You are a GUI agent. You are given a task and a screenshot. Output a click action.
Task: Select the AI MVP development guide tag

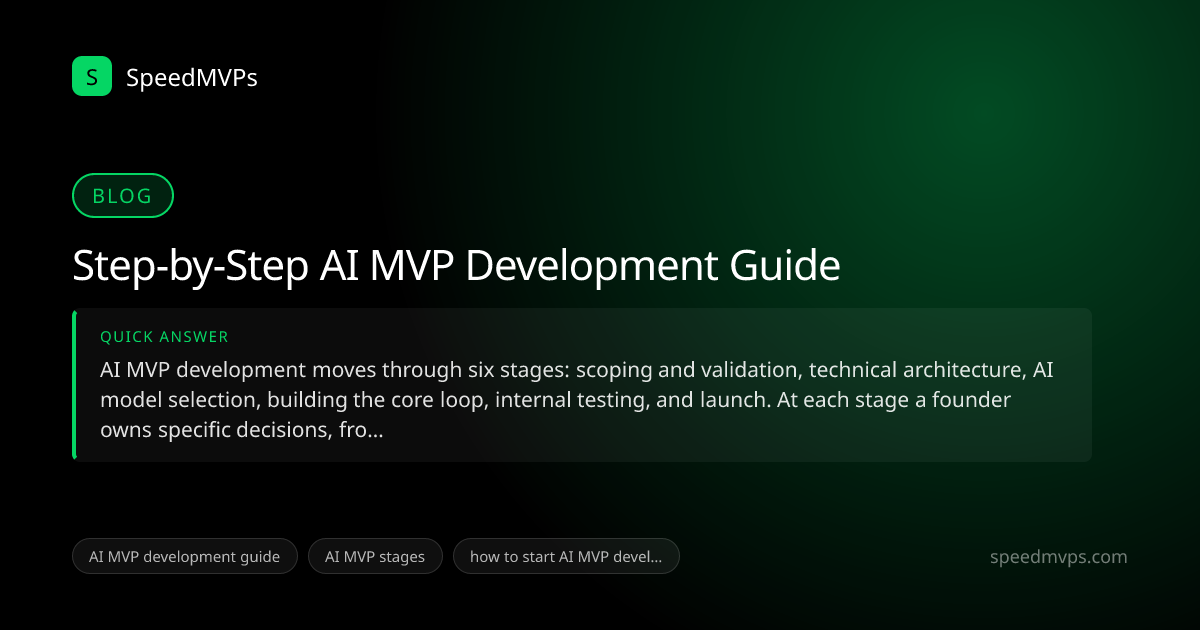pyautogui.click(x=185, y=557)
